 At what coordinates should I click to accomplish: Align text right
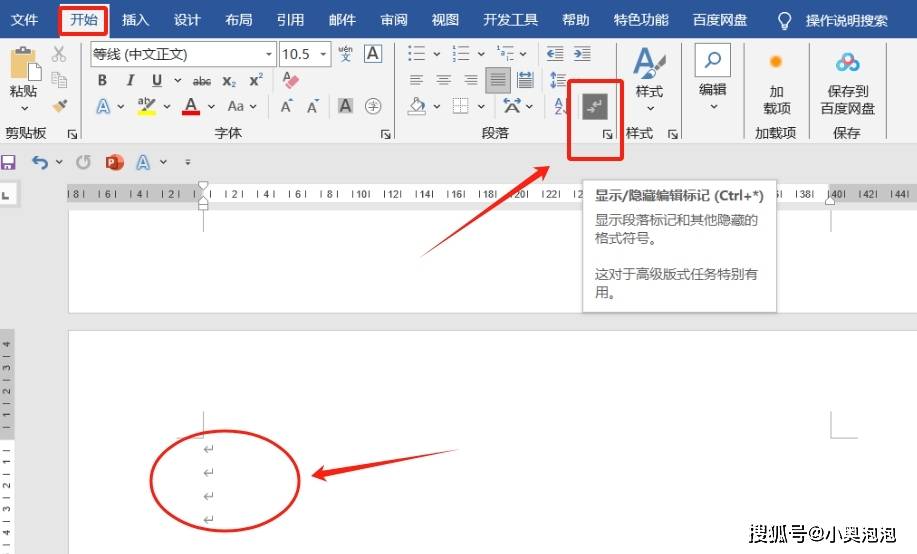pos(471,80)
